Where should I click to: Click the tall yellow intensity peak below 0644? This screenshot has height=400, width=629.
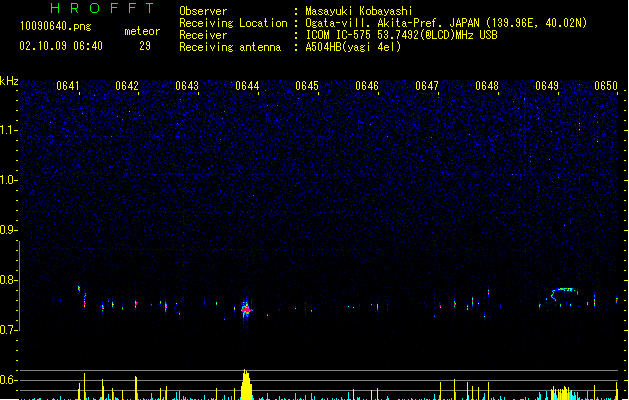pos(246,385)
